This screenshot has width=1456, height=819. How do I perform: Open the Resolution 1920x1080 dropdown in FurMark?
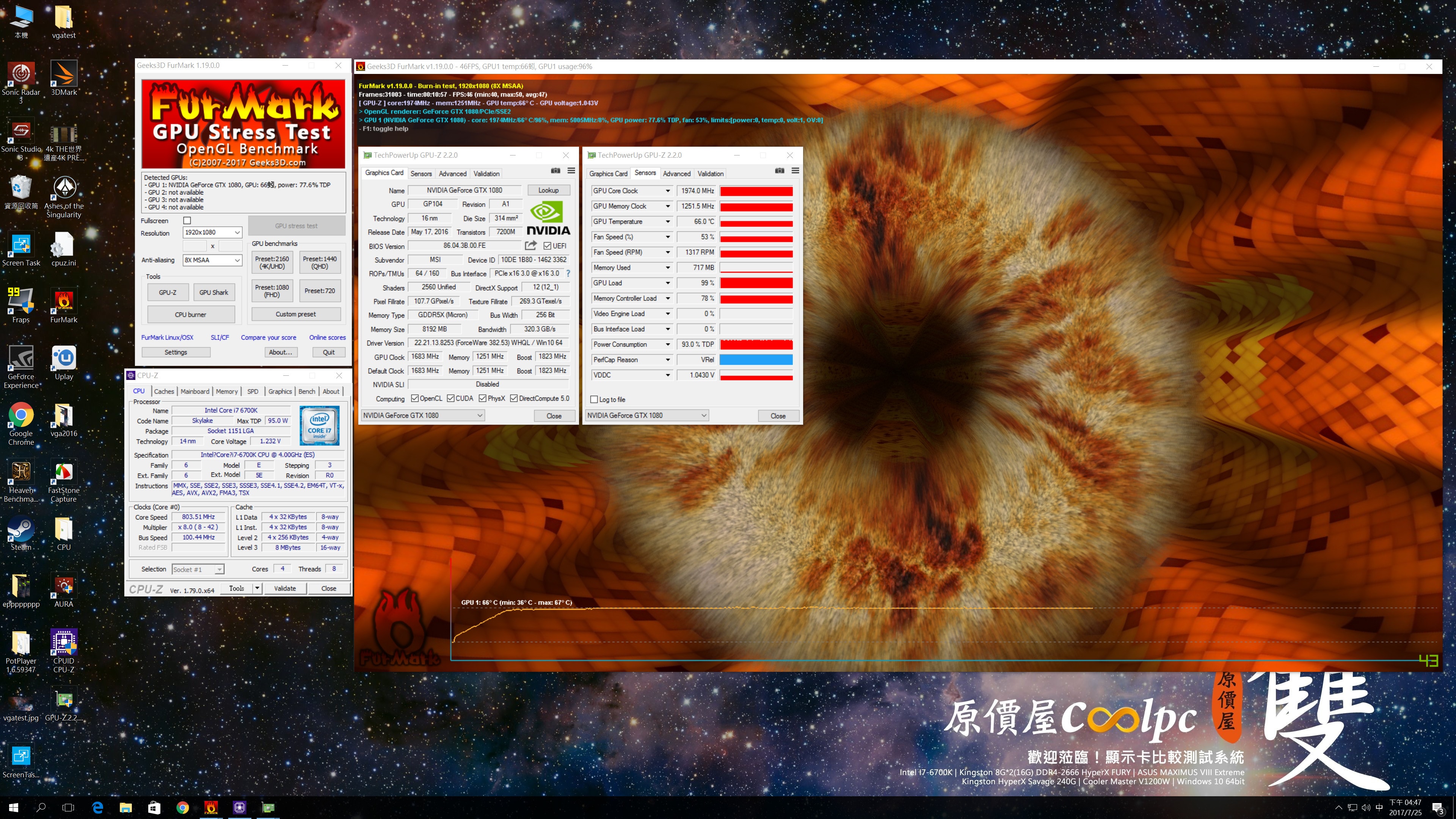[x=213, y=232]
